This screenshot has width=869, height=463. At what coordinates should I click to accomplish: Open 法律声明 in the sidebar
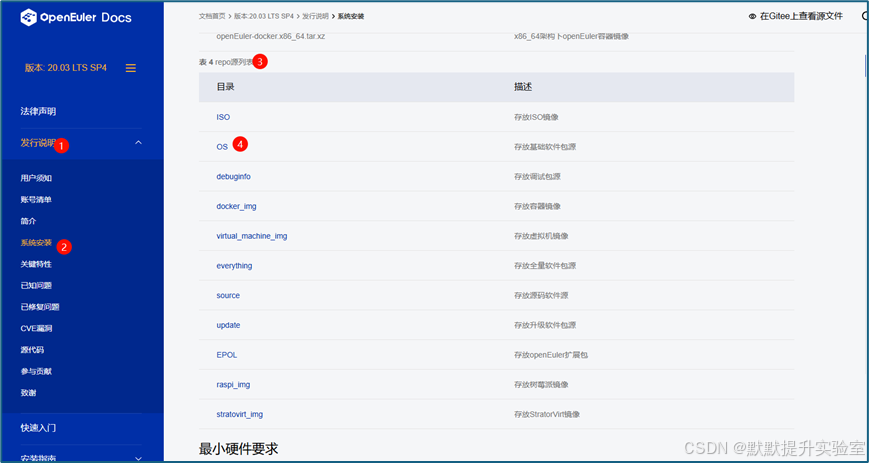[x=38, y=111]
